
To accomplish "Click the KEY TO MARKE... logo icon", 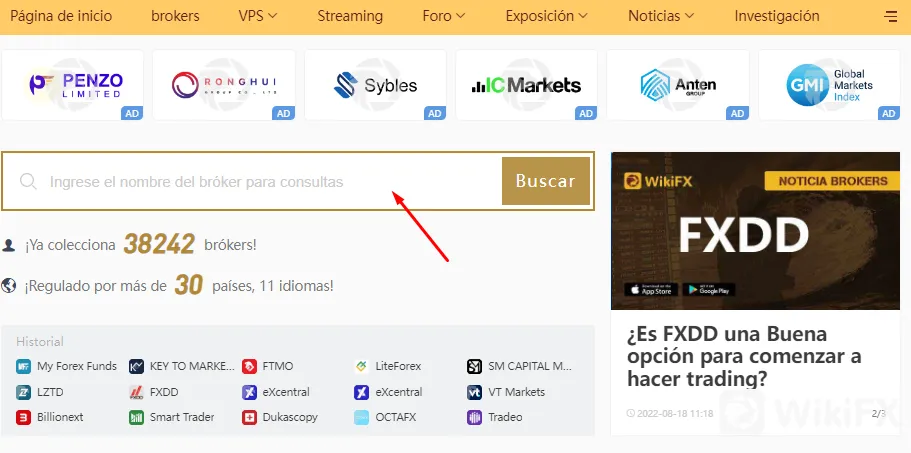I will [137, 366].
